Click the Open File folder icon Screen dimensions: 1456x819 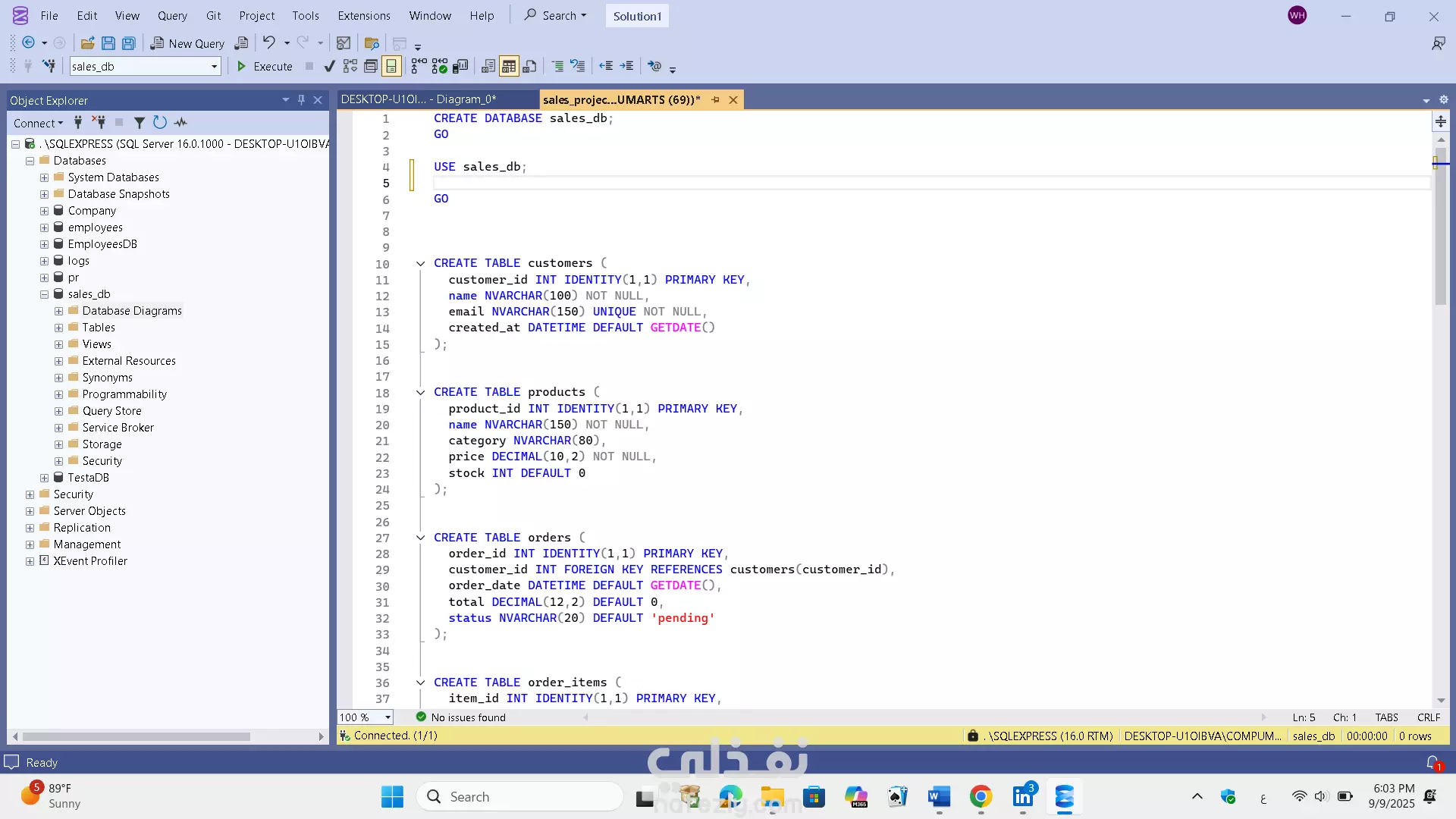(x=87, y=43)
